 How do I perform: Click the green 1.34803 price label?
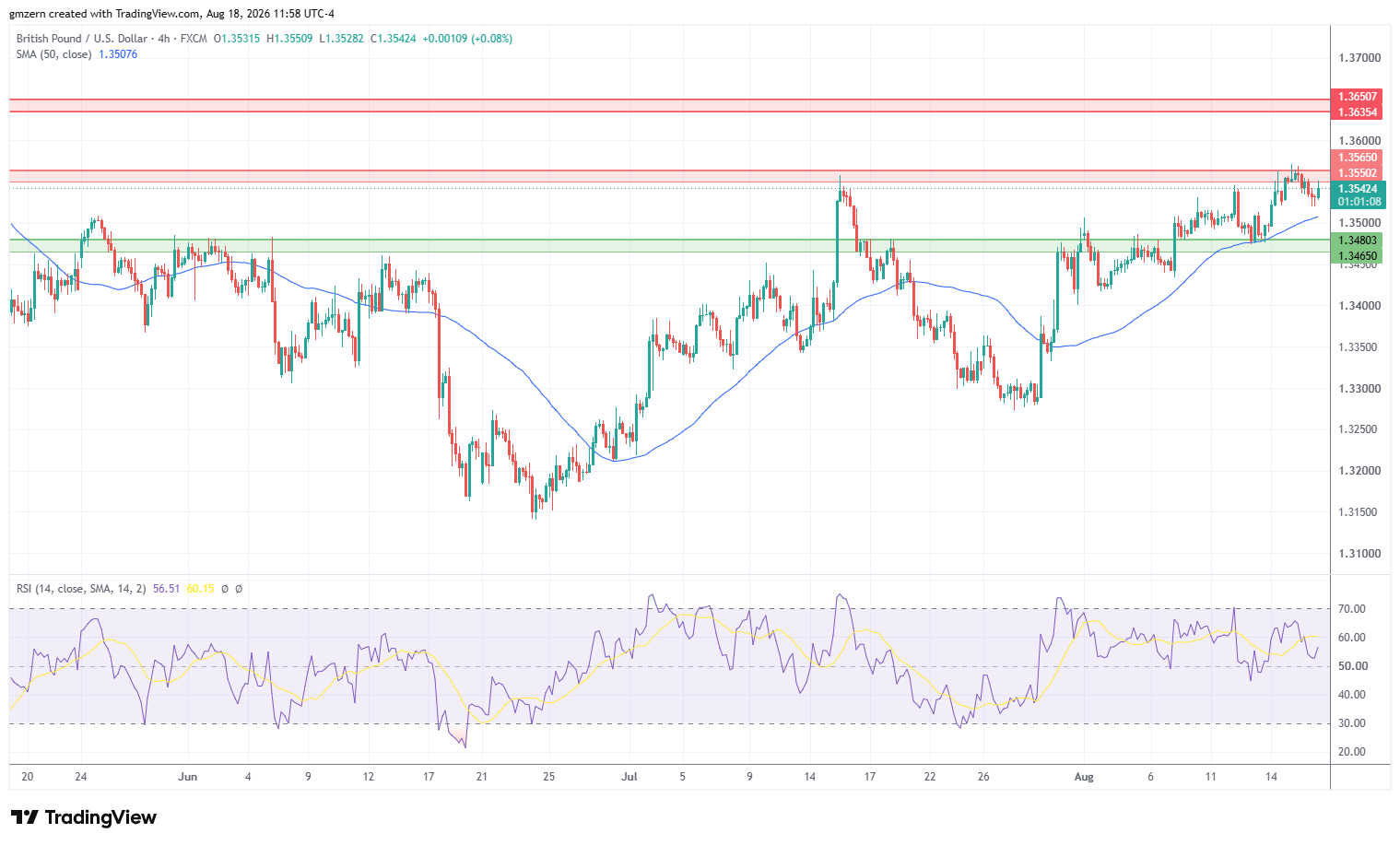point(1358,241)
